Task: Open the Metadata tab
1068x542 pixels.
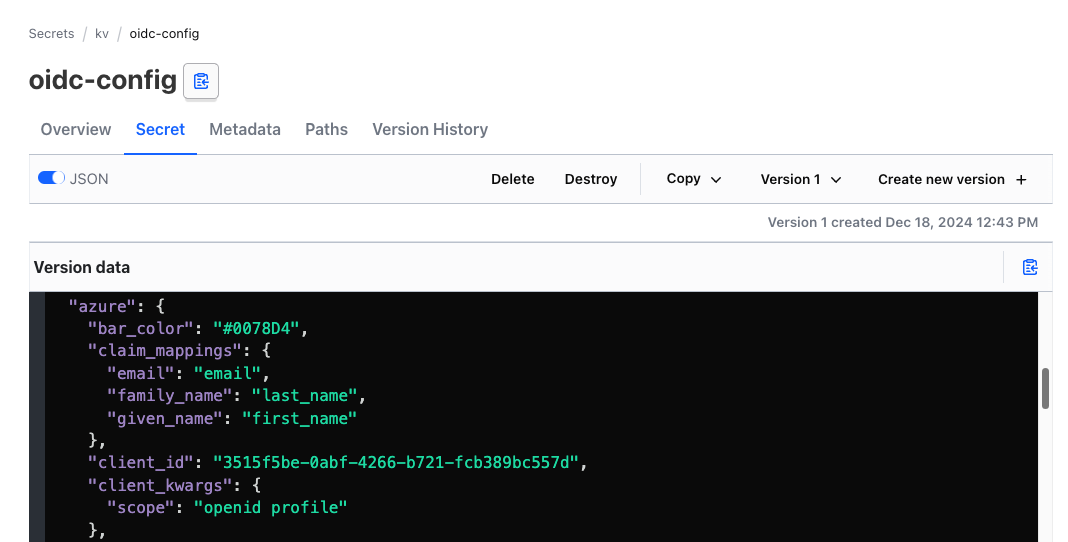Action: click(245, 129)
